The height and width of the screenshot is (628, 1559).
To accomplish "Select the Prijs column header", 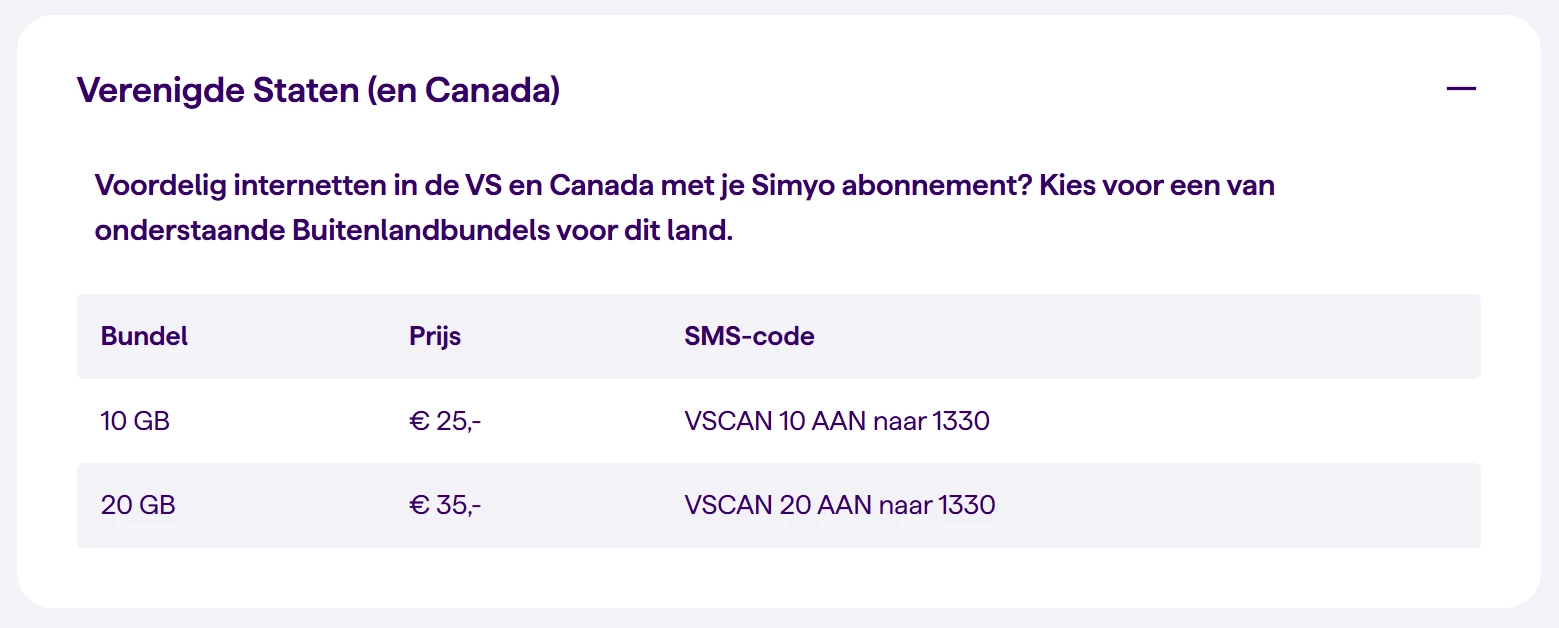I will click(x=435, y=336).
